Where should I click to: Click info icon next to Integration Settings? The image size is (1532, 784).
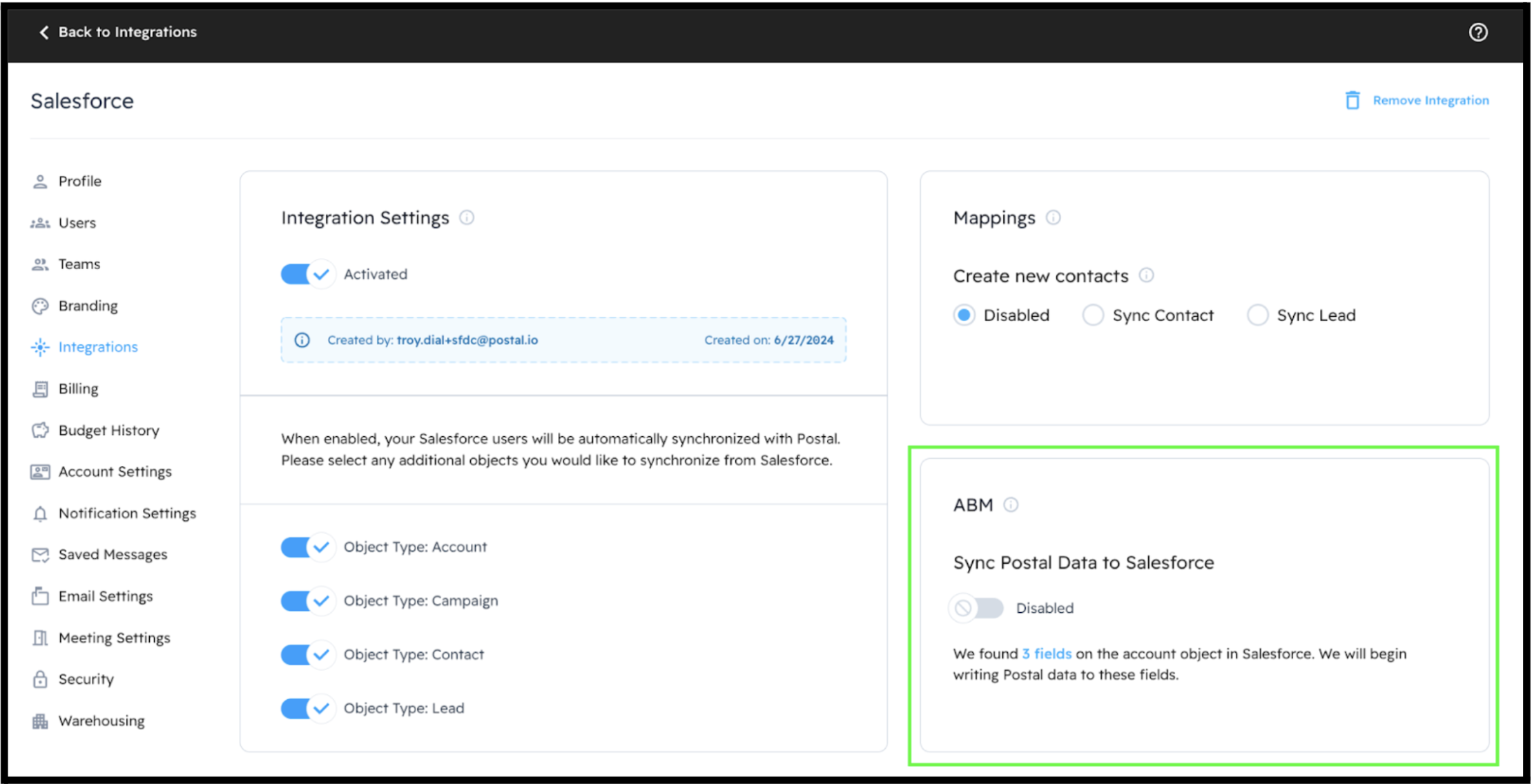click(x=467, y=218)
